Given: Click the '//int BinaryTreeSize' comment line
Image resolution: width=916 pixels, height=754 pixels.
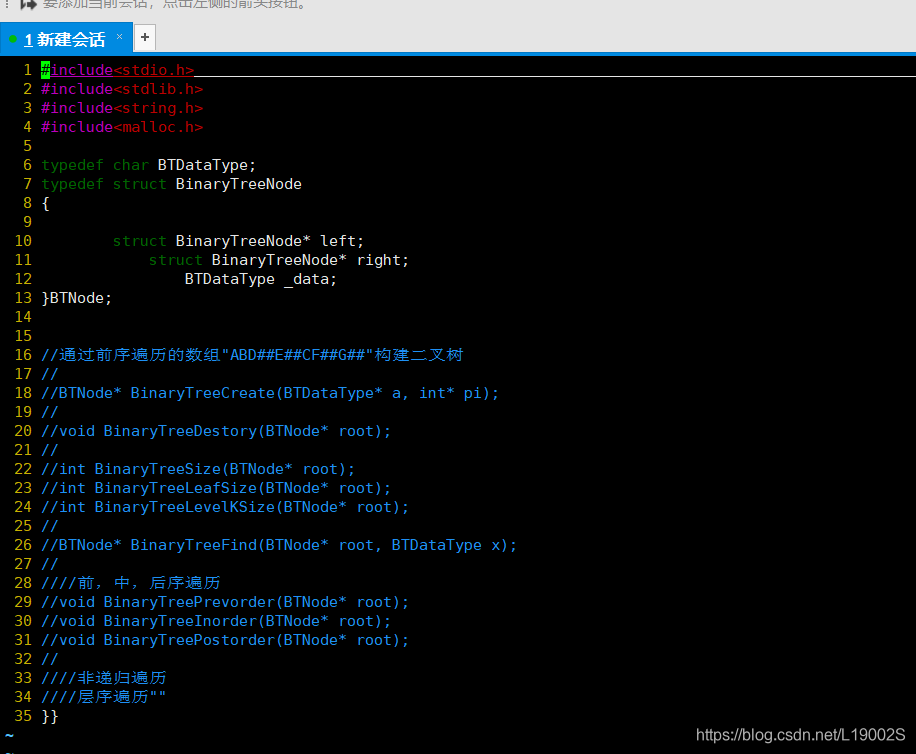Looking at the screenshot, I should (198, 469).
